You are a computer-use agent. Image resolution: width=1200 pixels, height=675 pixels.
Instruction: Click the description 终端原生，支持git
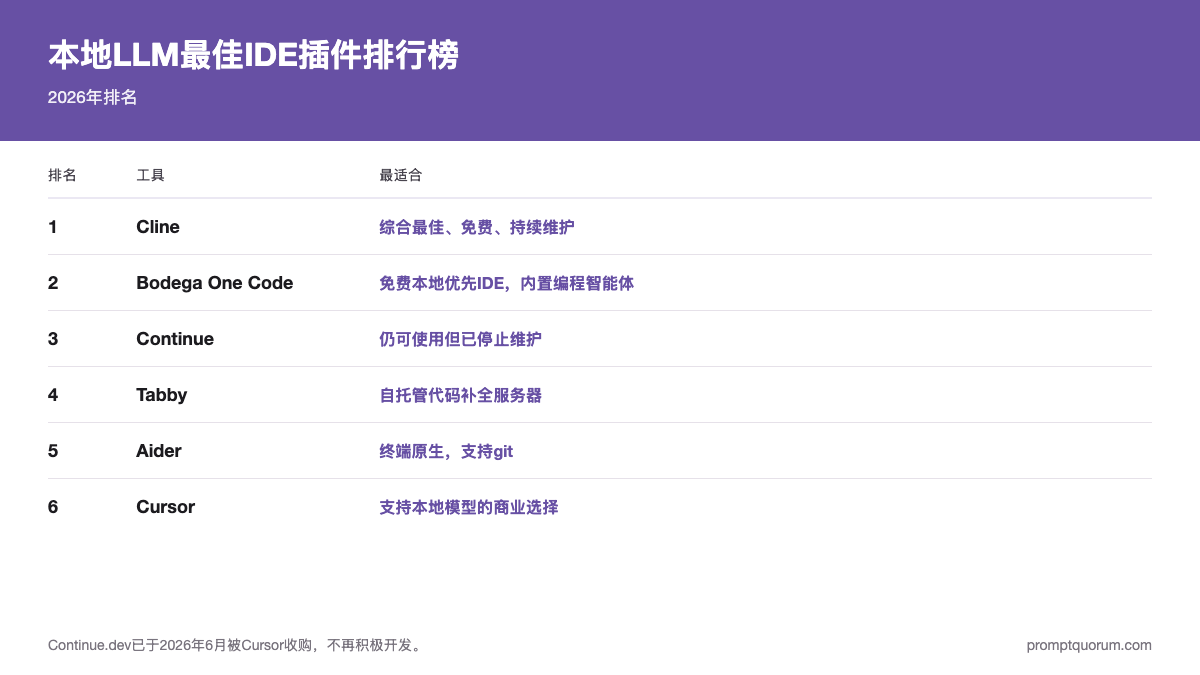[446, 451]
